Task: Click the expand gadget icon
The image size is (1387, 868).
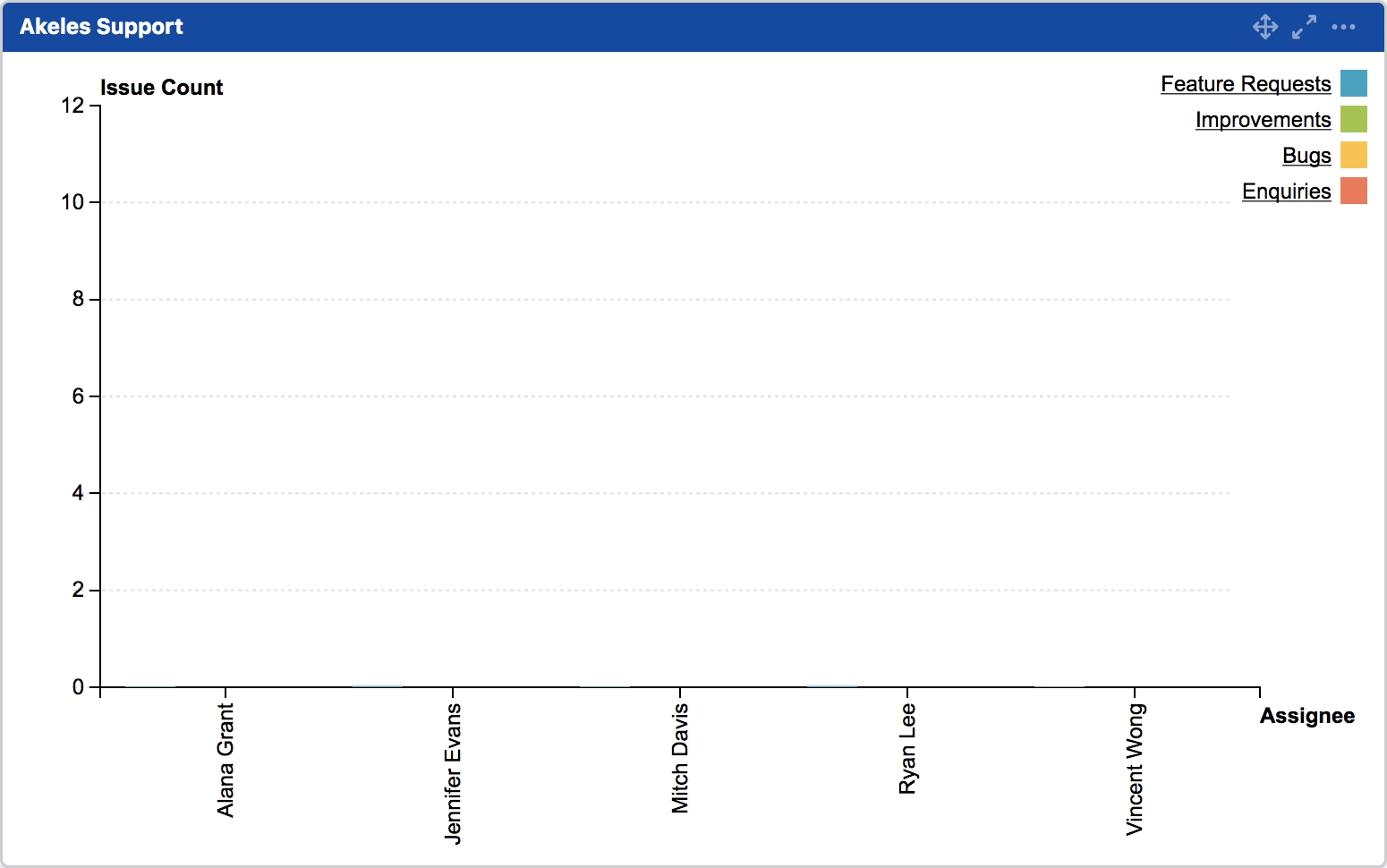Action: click(1304, 27)
